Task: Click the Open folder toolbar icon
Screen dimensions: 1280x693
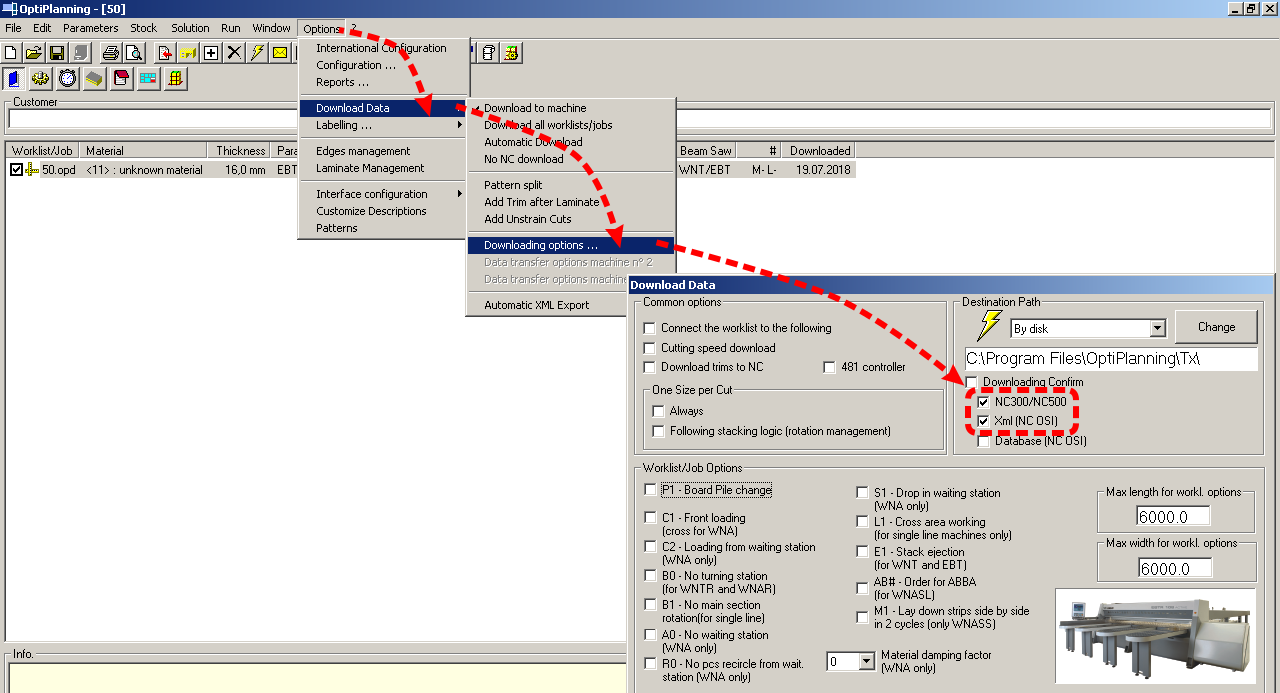Action: pos(34,52)
